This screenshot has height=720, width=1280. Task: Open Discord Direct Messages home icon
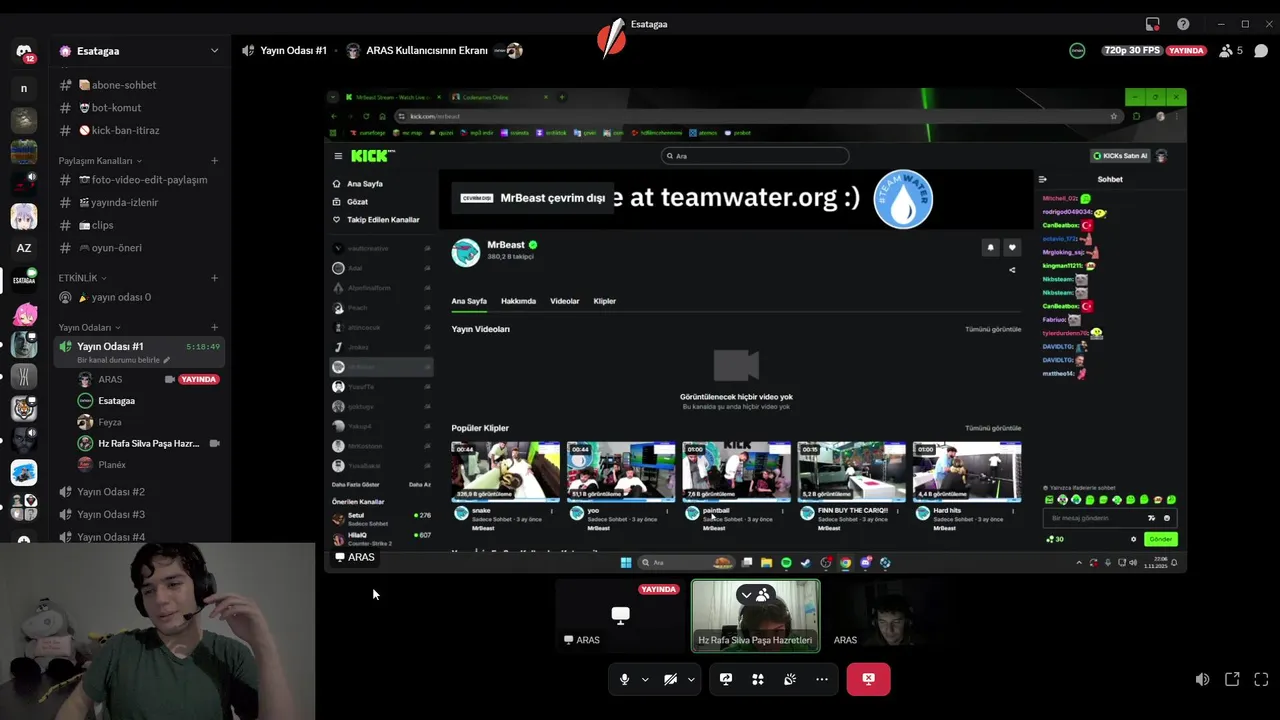[x=24, y=51]
